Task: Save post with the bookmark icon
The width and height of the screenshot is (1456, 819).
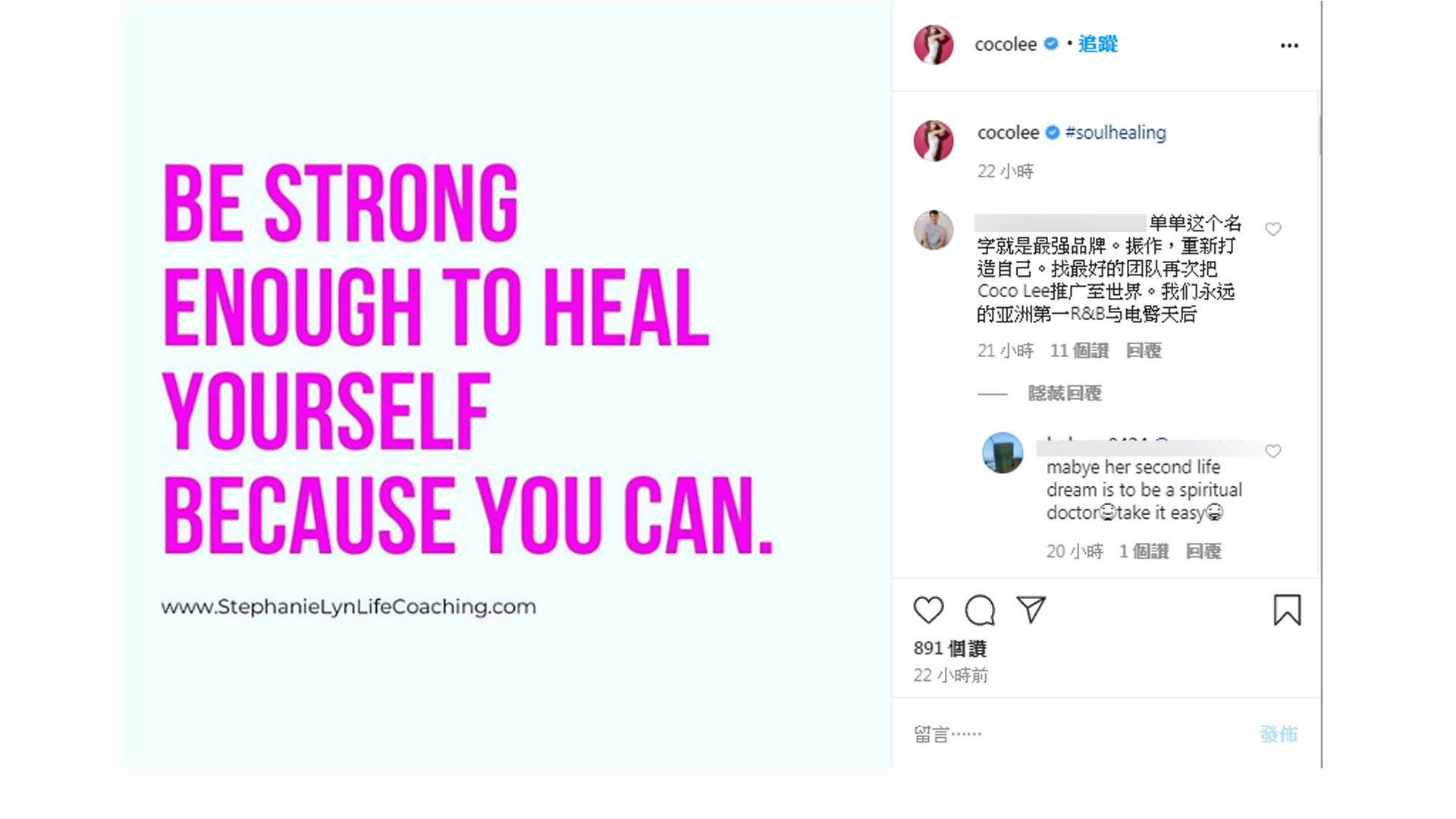Action: [x=1287, y=610]
